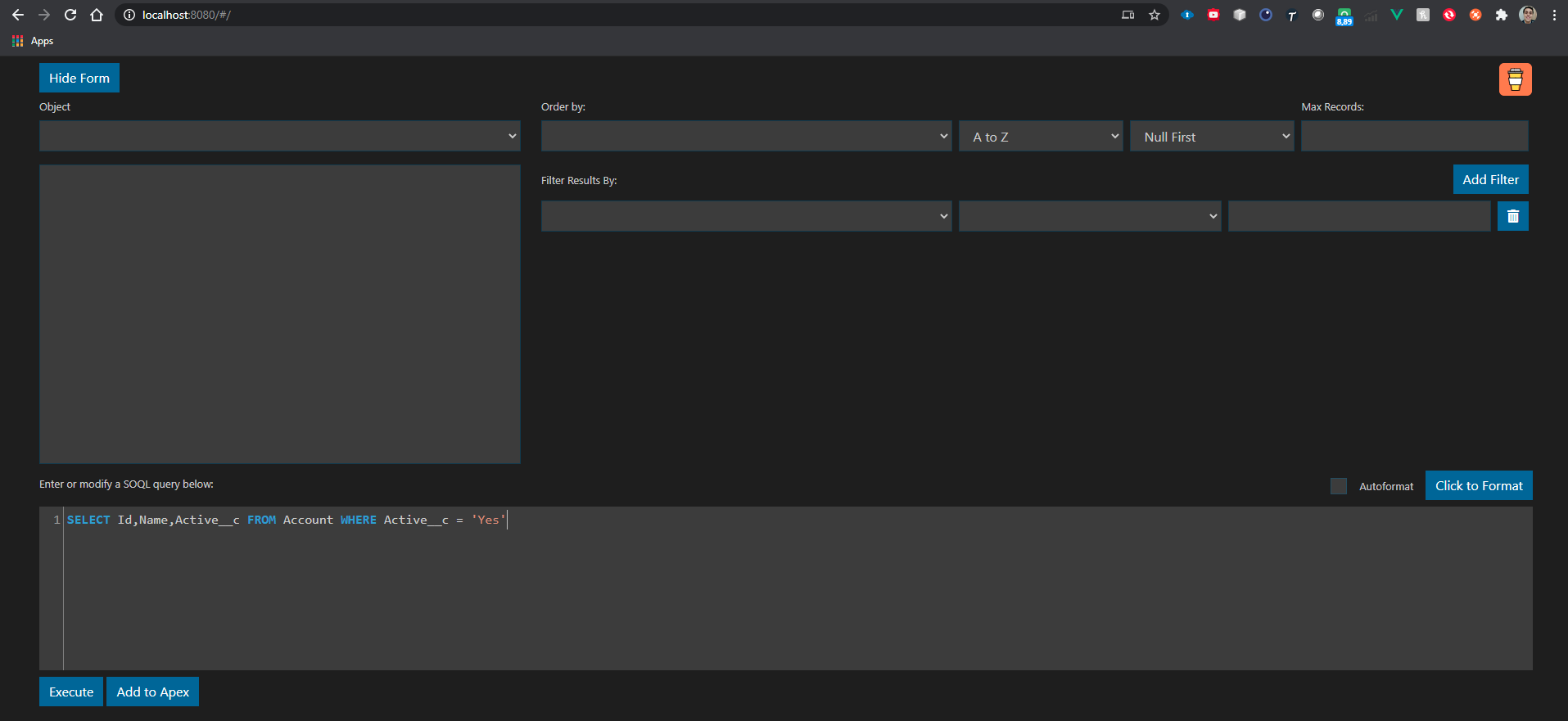Click the orange coffee cup icon
Viewport: 1568px width, 721px height.
tap(1515, 79)
